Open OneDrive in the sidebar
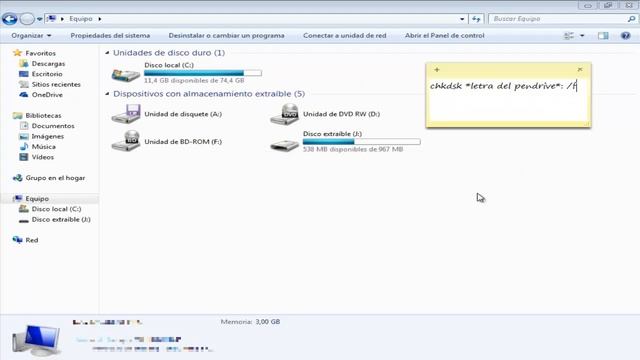 tap(47, 95)
